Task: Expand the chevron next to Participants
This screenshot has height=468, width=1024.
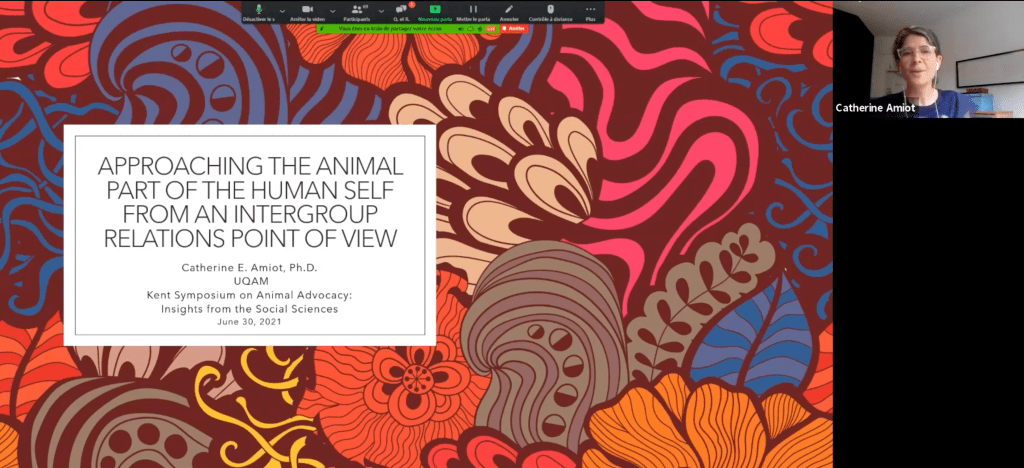Action: [379, 9]
